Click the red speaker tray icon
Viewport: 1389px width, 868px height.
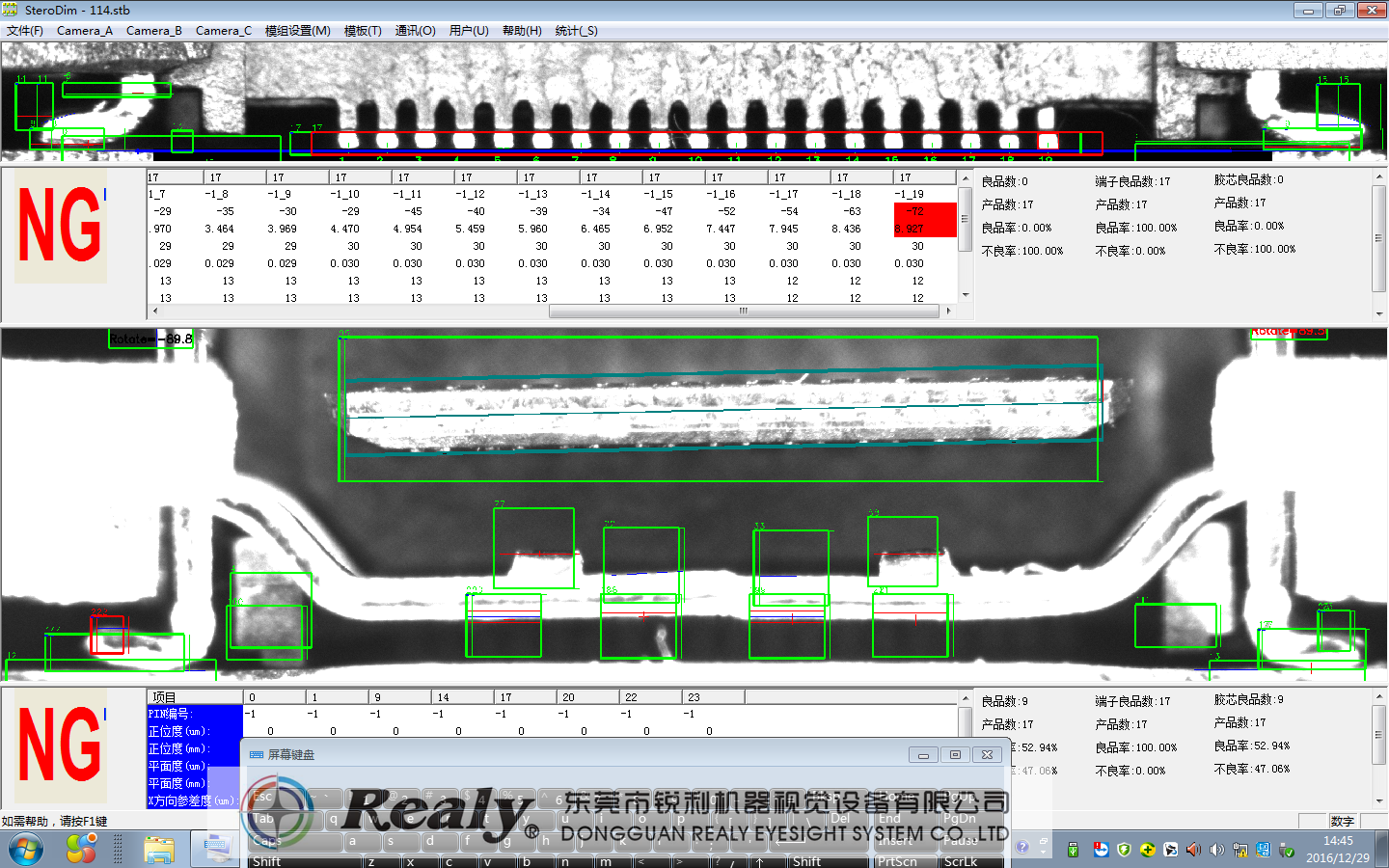point(1193,850)
